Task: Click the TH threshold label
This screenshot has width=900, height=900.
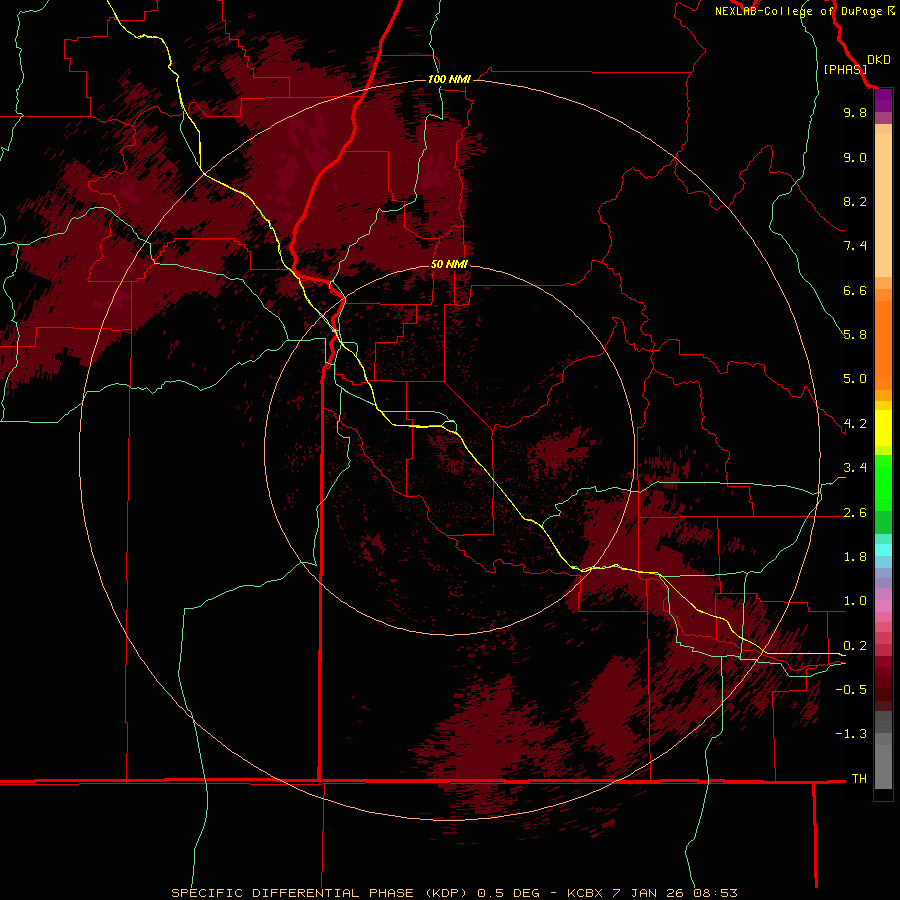Action: click(859, 779)
